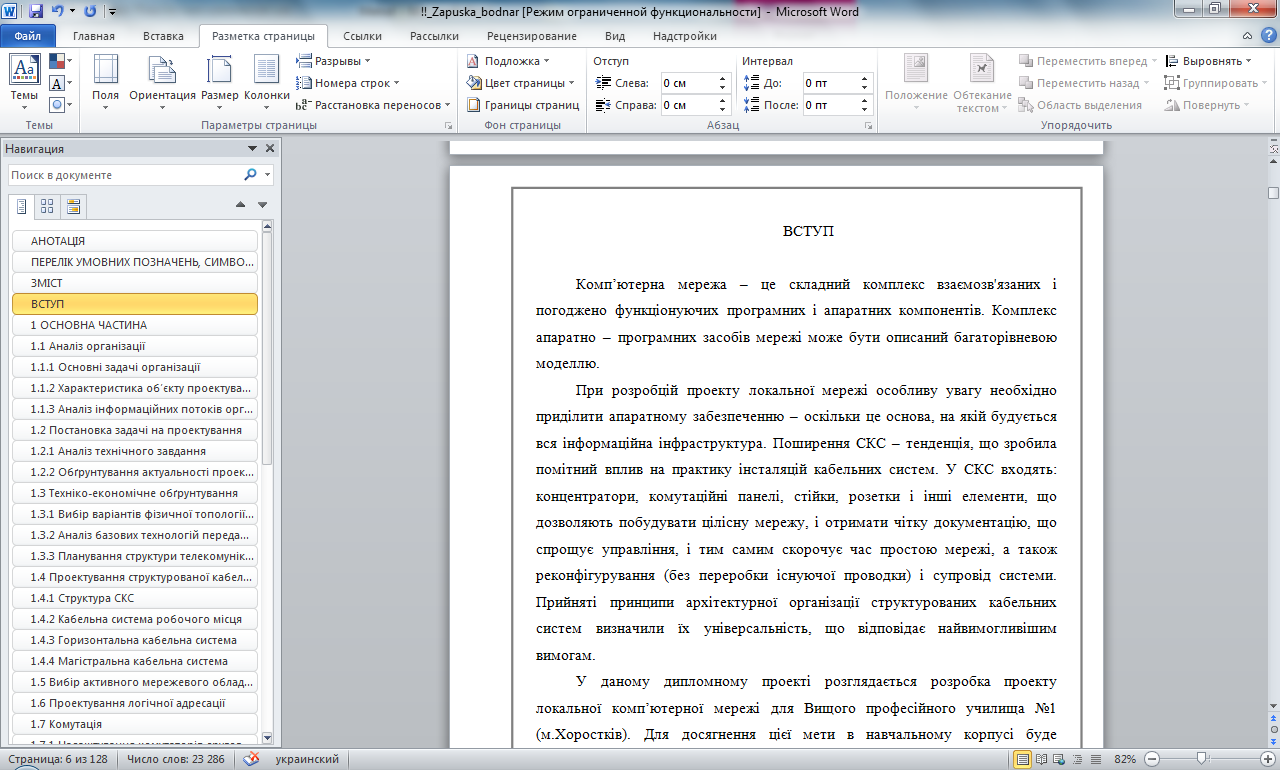Image resolution: width=1280 pixels, height=770 pixels.
Task: Switch to the Вид tab
Action: [615, 36]
